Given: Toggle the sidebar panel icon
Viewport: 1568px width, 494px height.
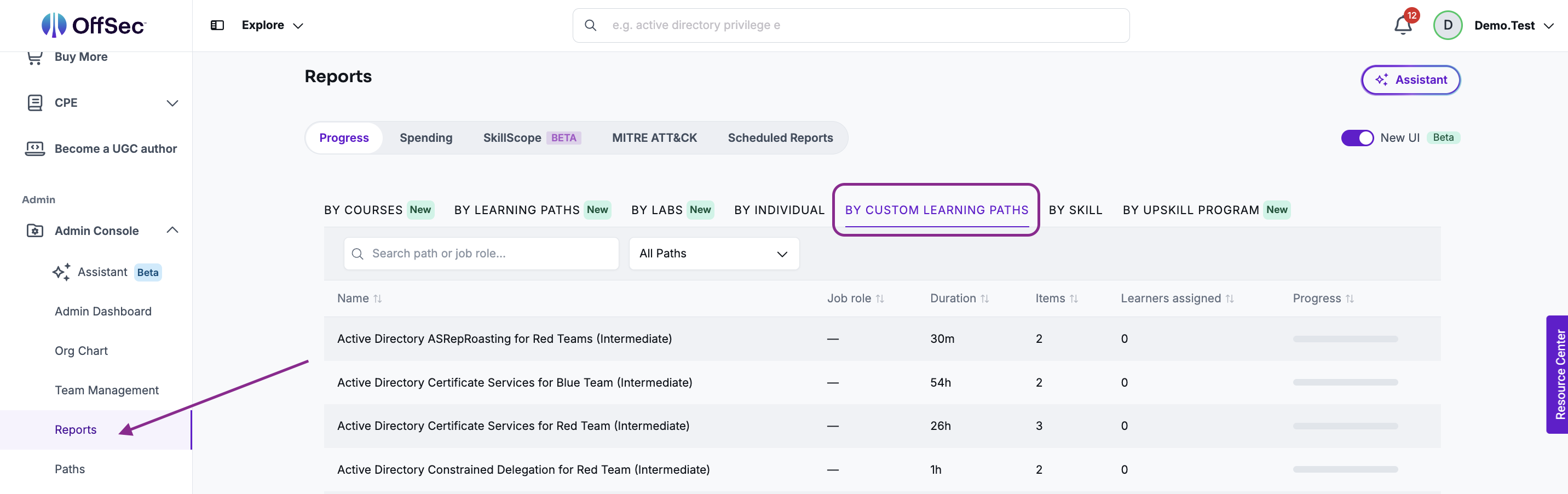Looking at the screenshot, I should [x=217, y=25].
